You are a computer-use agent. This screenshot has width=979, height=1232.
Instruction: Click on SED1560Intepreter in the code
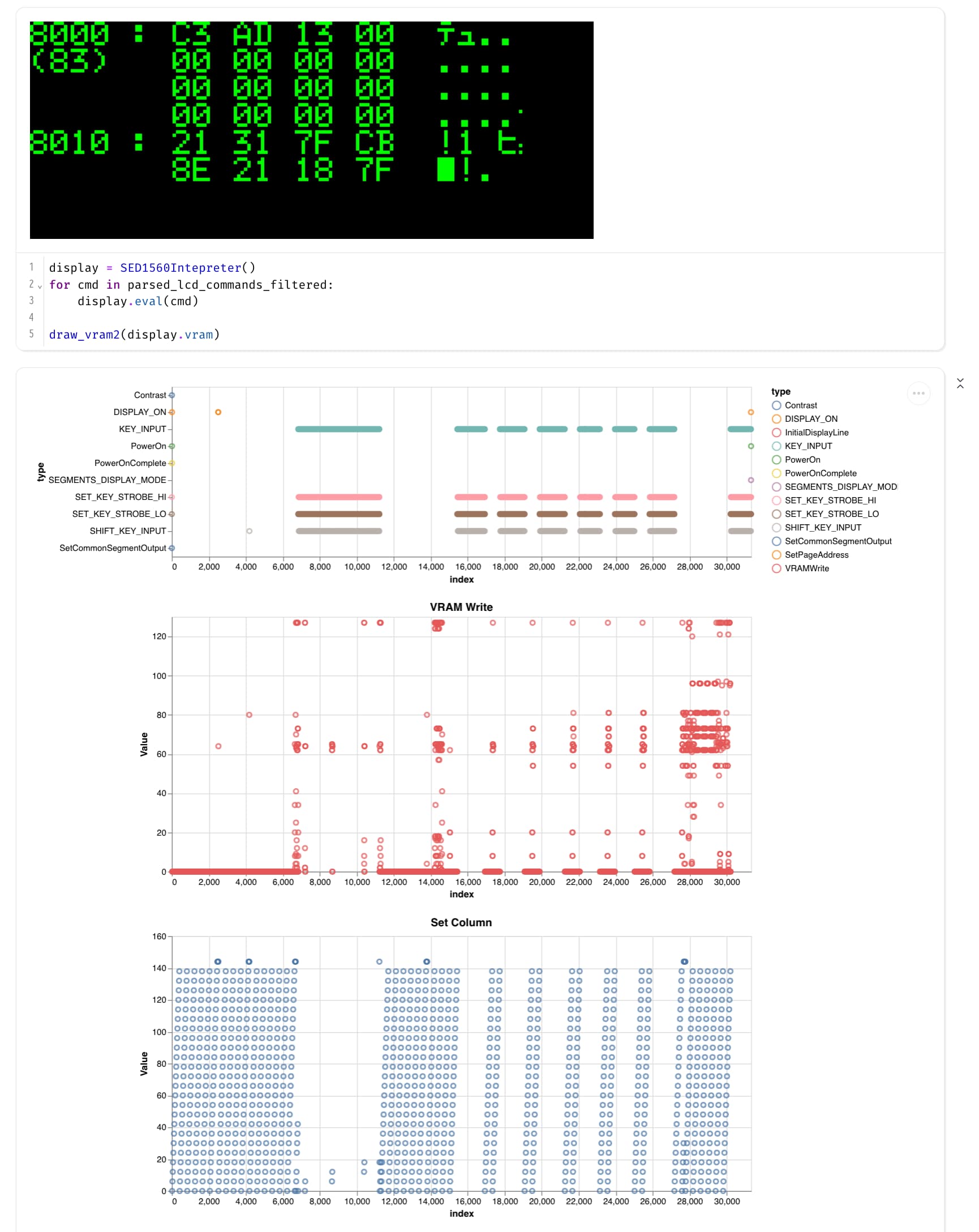pos(181,267)
